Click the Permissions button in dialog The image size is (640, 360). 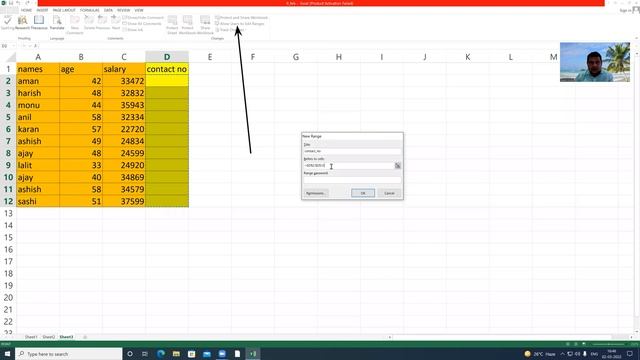click(316, 193)
